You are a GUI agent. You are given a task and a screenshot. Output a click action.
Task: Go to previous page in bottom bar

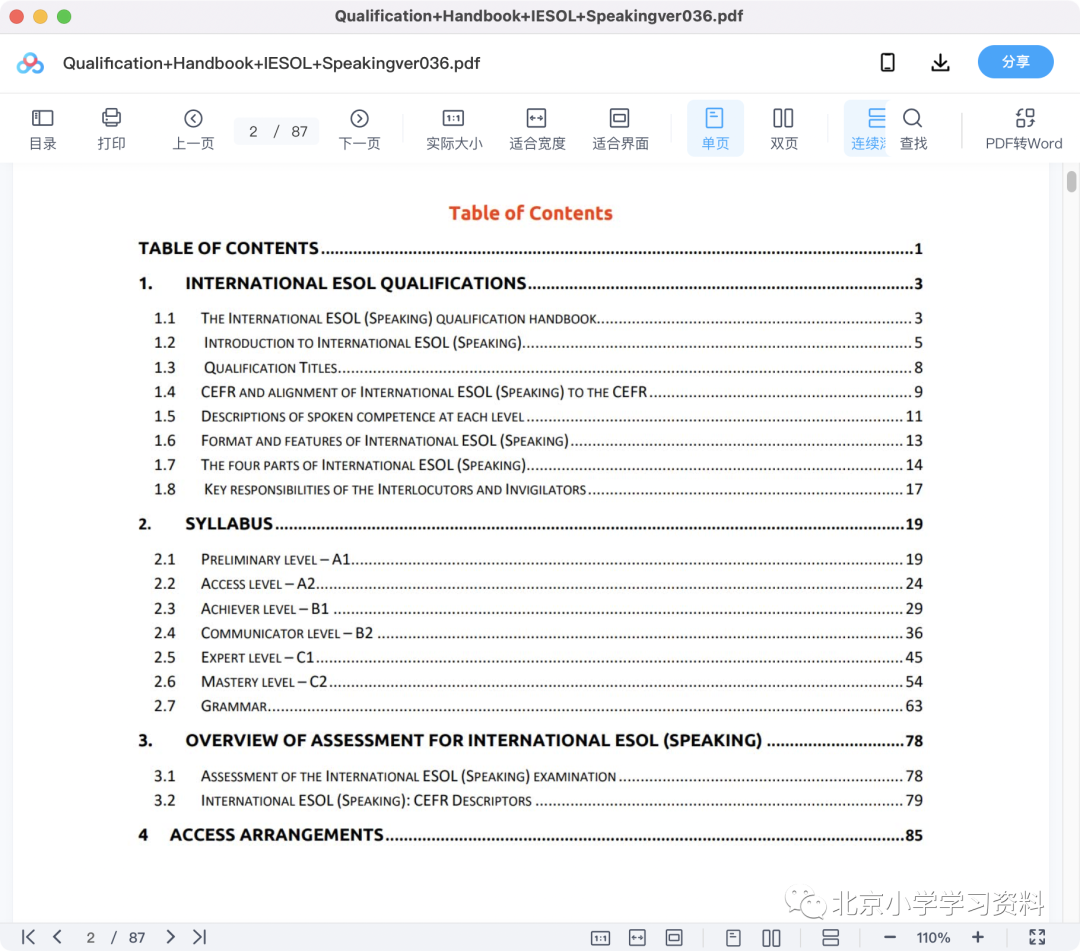(x=57, y=937)
